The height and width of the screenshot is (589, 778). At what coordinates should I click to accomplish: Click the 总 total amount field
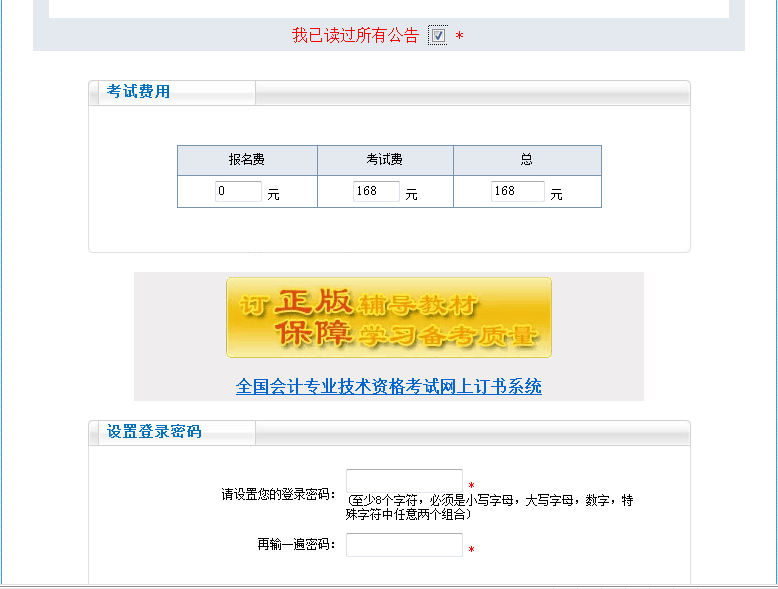click(x=518, y=191)
